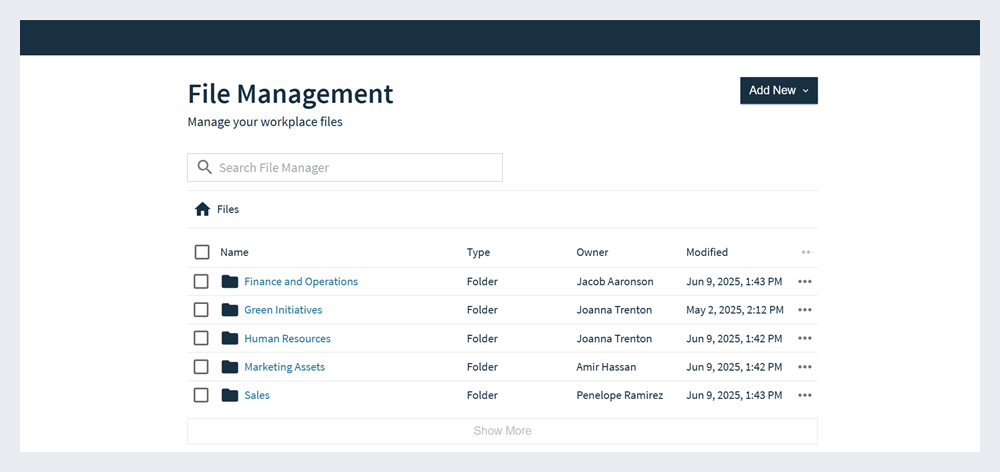Image resolution: width=1000 pixels, height=472 pixels.
Task: Open more options for Finance and Operations
Action: (x=805, y=282)
